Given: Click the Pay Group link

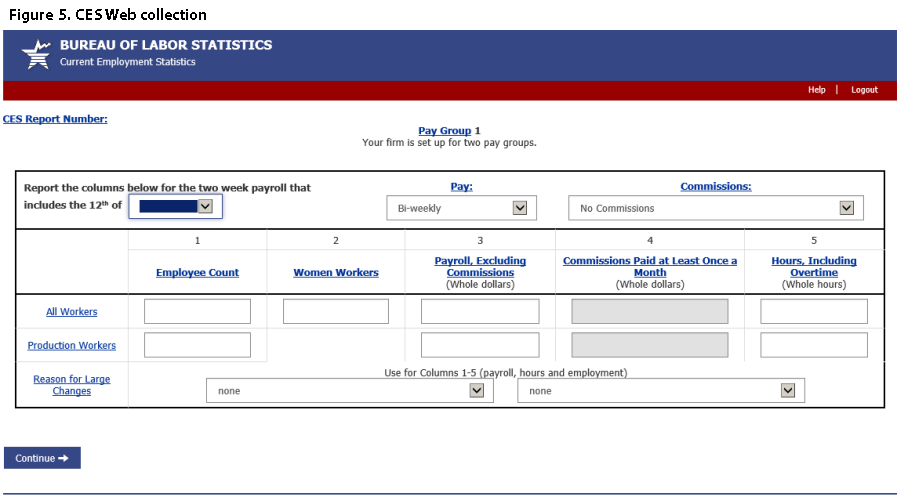Looking at the screenshot, I should coord(444,131).
